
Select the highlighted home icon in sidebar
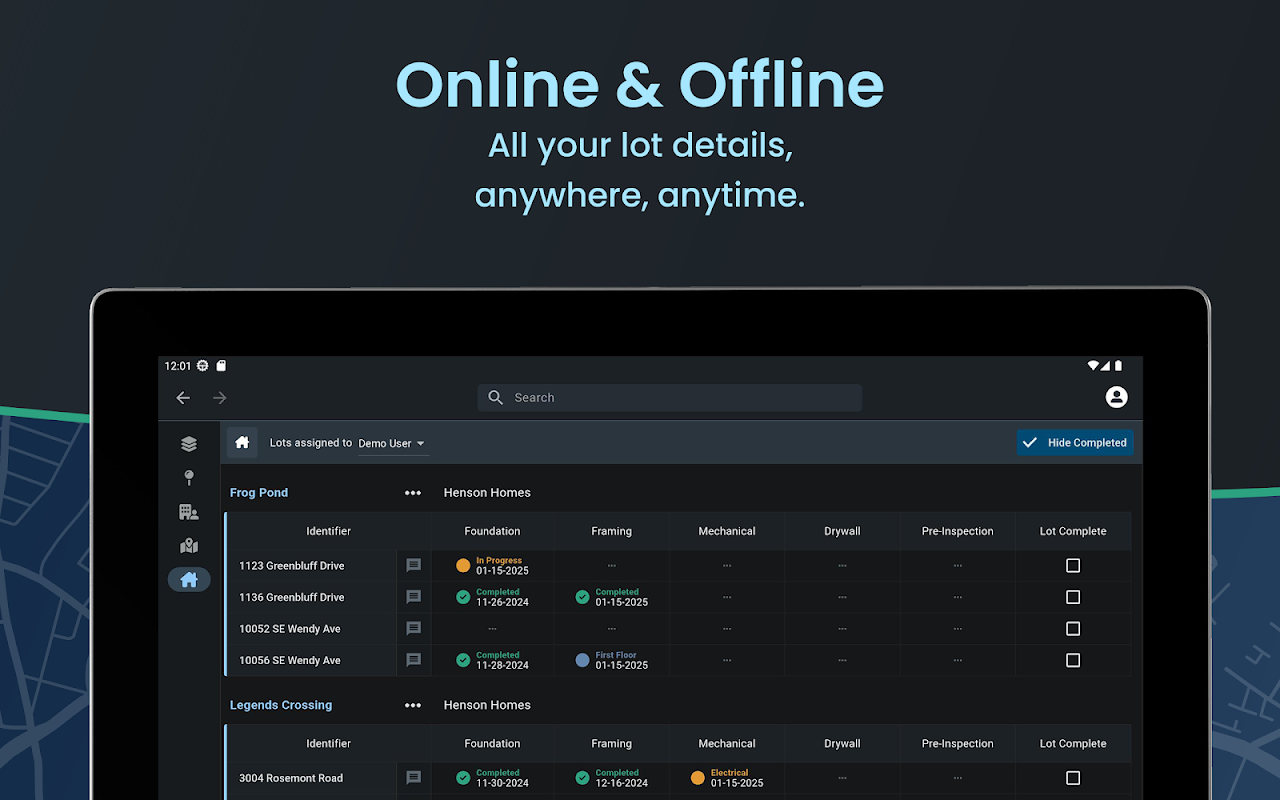tap(189, 579)
